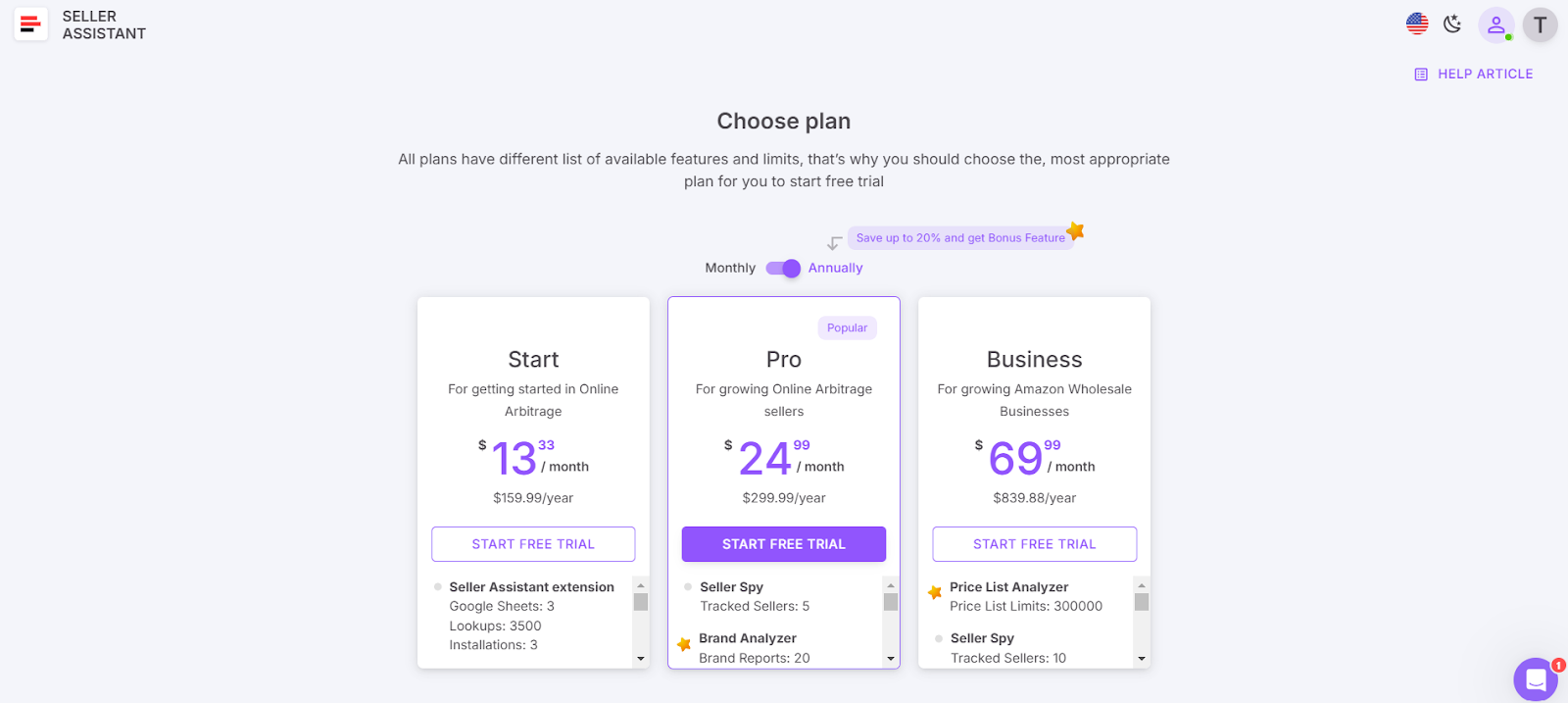Click the down arrow on Pro plan scrollbar

890,658
